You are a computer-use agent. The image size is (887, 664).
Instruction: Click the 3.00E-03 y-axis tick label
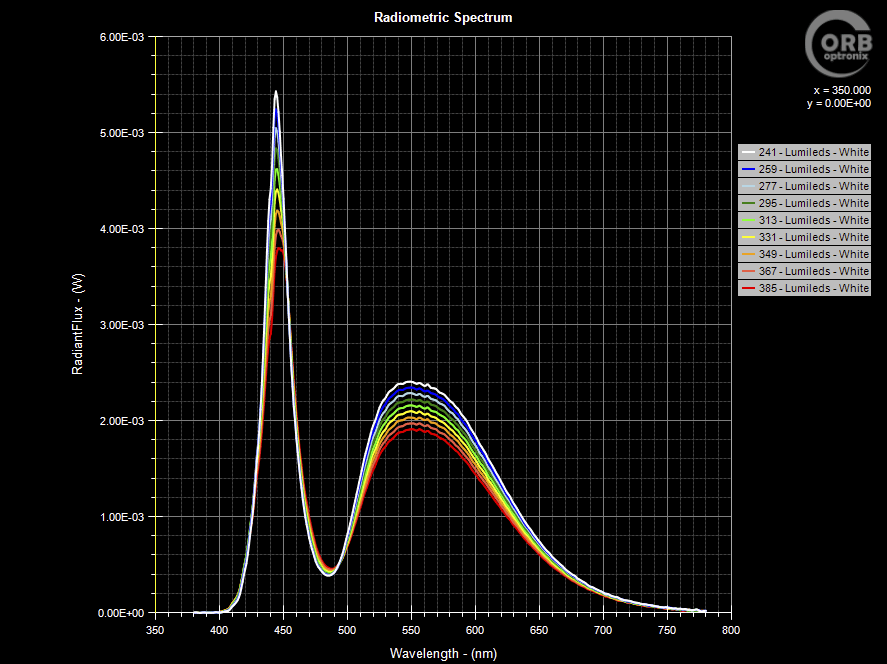pyautogui.click(x=122, y=325)
